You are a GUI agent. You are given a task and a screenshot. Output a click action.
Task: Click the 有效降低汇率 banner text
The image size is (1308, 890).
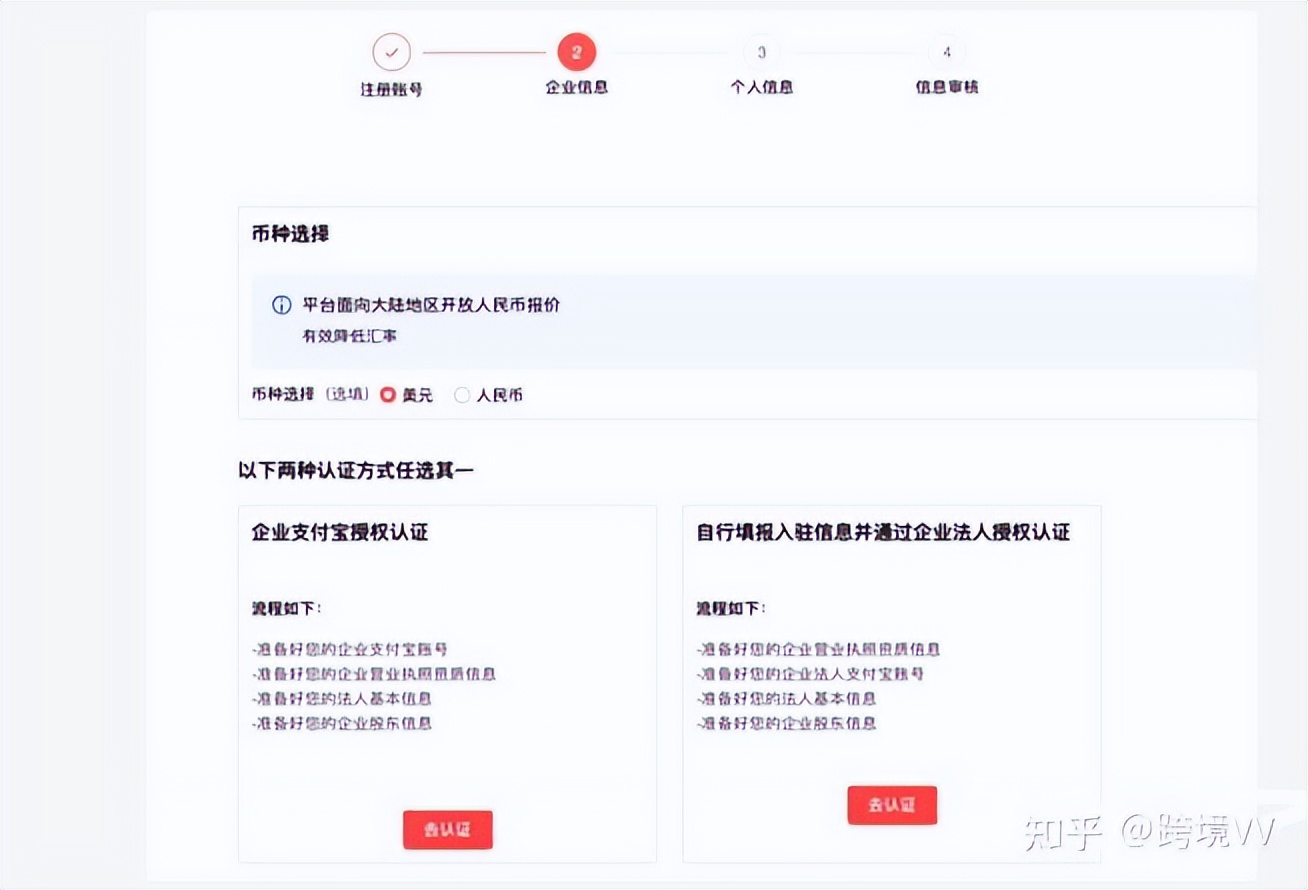click(348, 336)
